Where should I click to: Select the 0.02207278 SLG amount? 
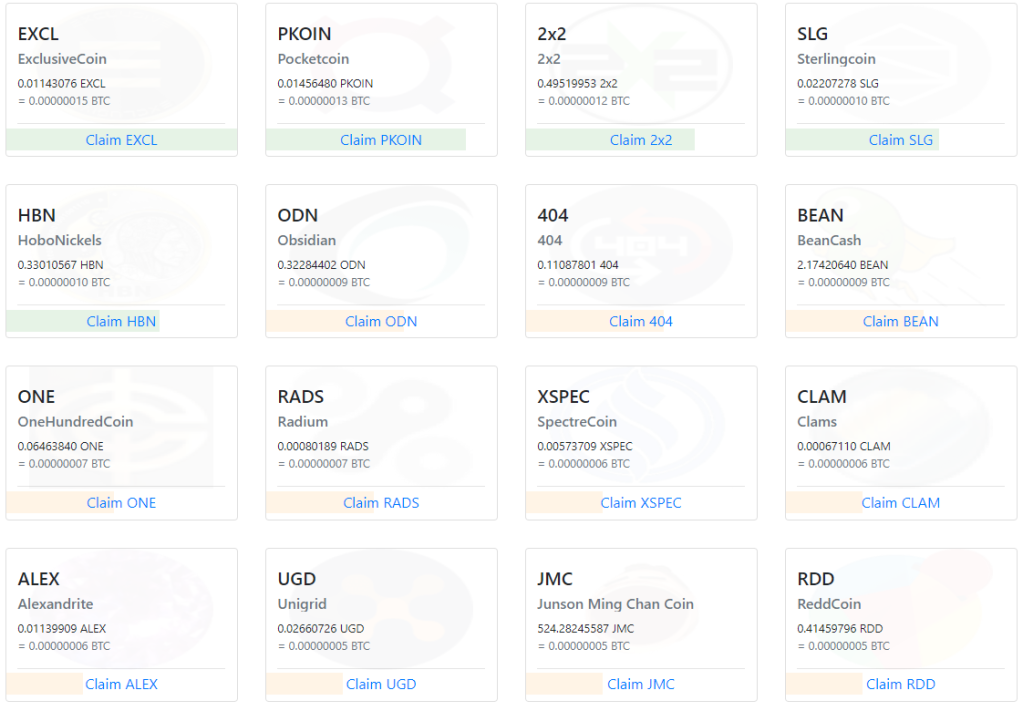click(x=838, y=83)
